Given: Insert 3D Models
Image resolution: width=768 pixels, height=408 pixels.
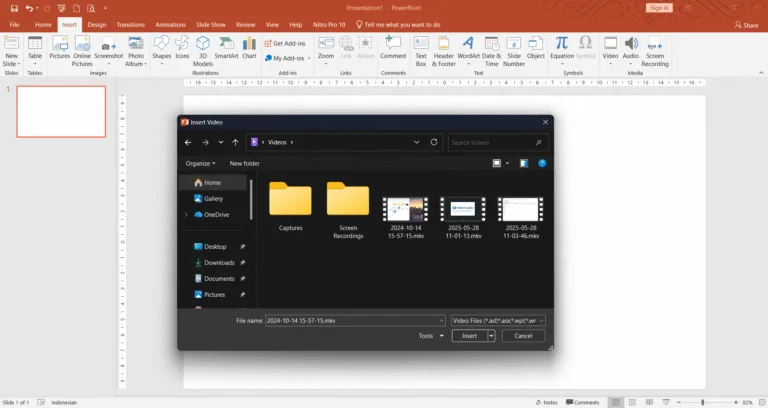Looking at the screenshot, I should 203,51.
